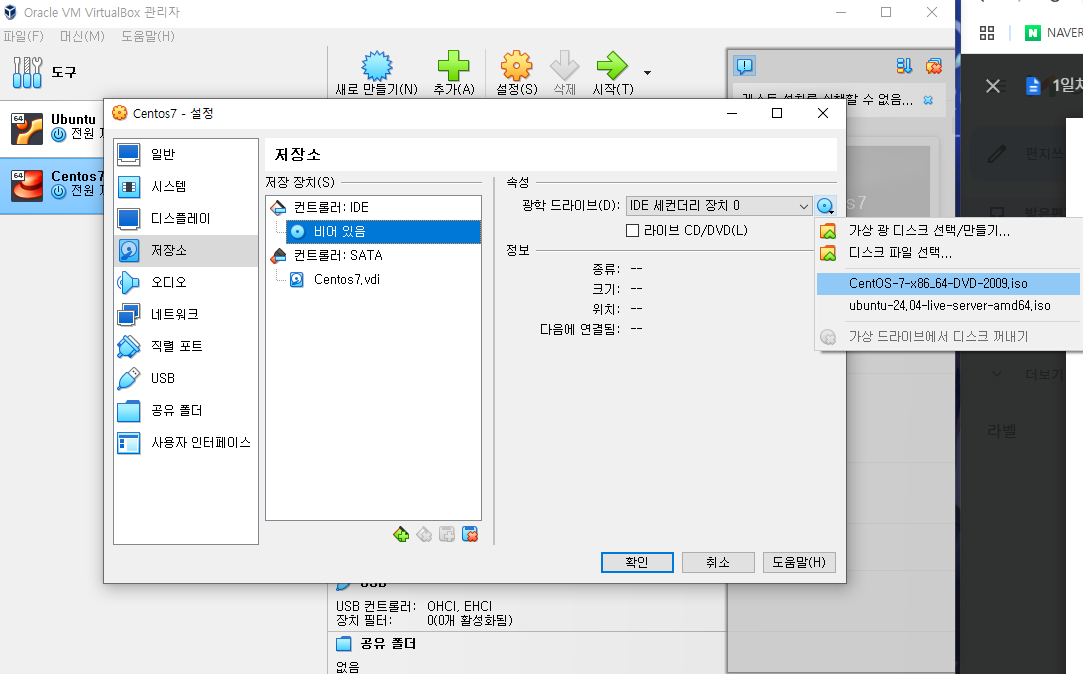
Task: Click the browser apps grid icon
Action: point(987,32)
